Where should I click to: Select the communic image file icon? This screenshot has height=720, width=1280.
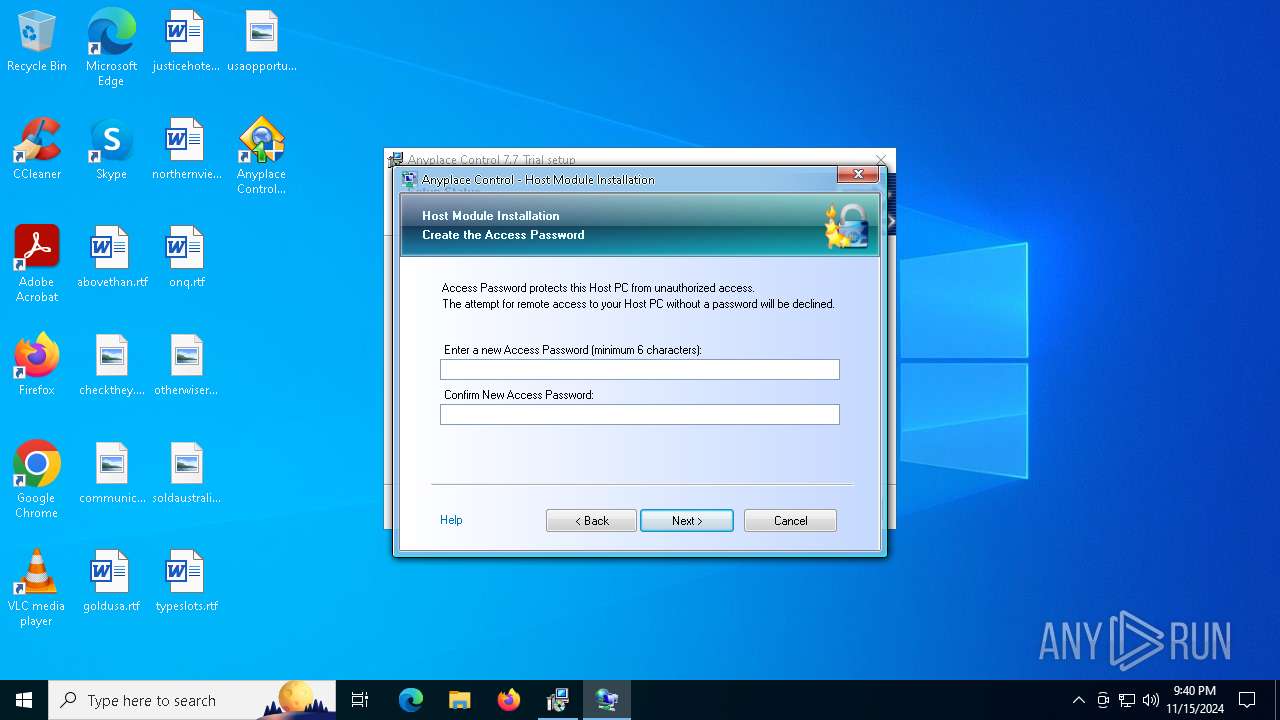point(111,474)
